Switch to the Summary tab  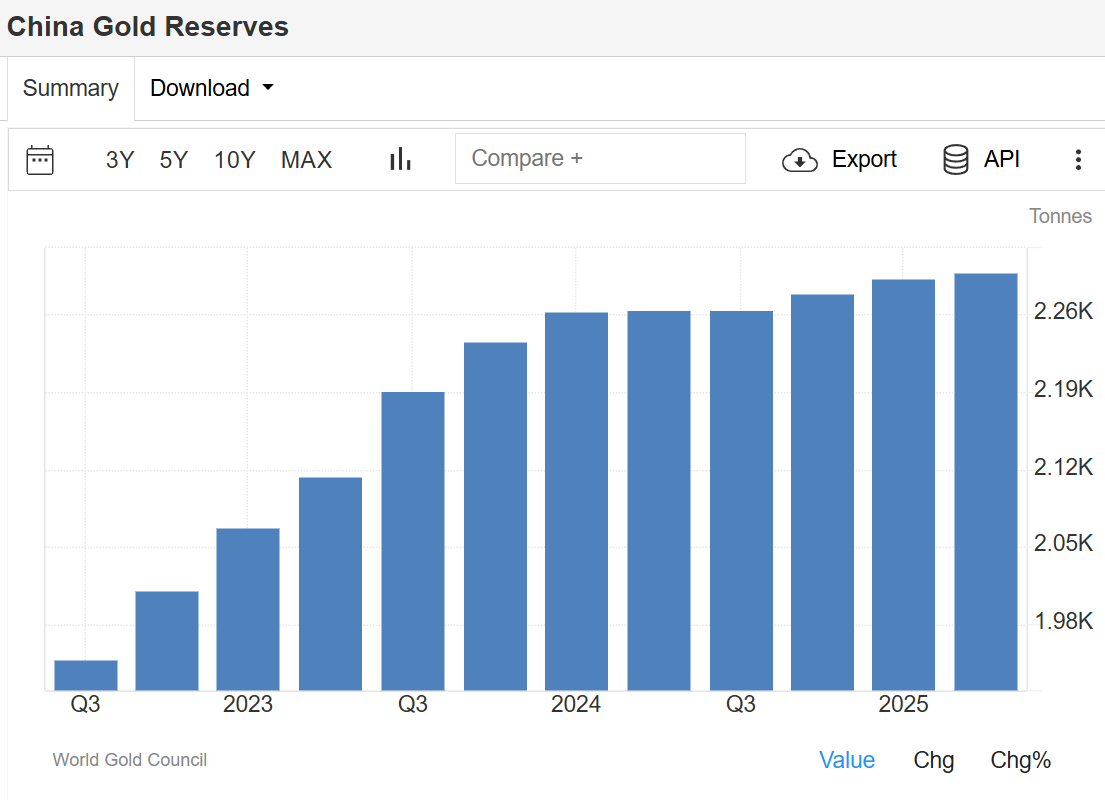[70, 88]
